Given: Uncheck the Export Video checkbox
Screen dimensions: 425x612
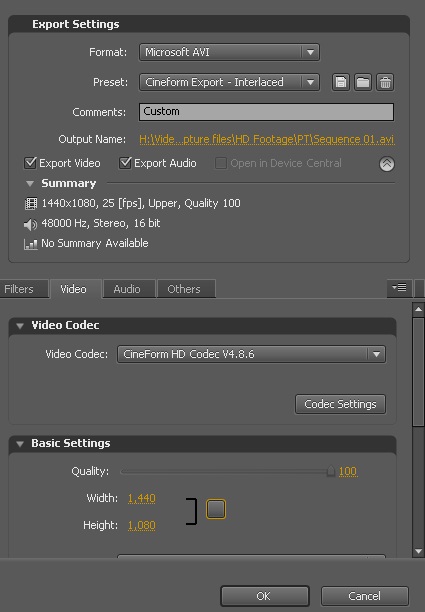Looking at the screenshot, I should point(30,163).
